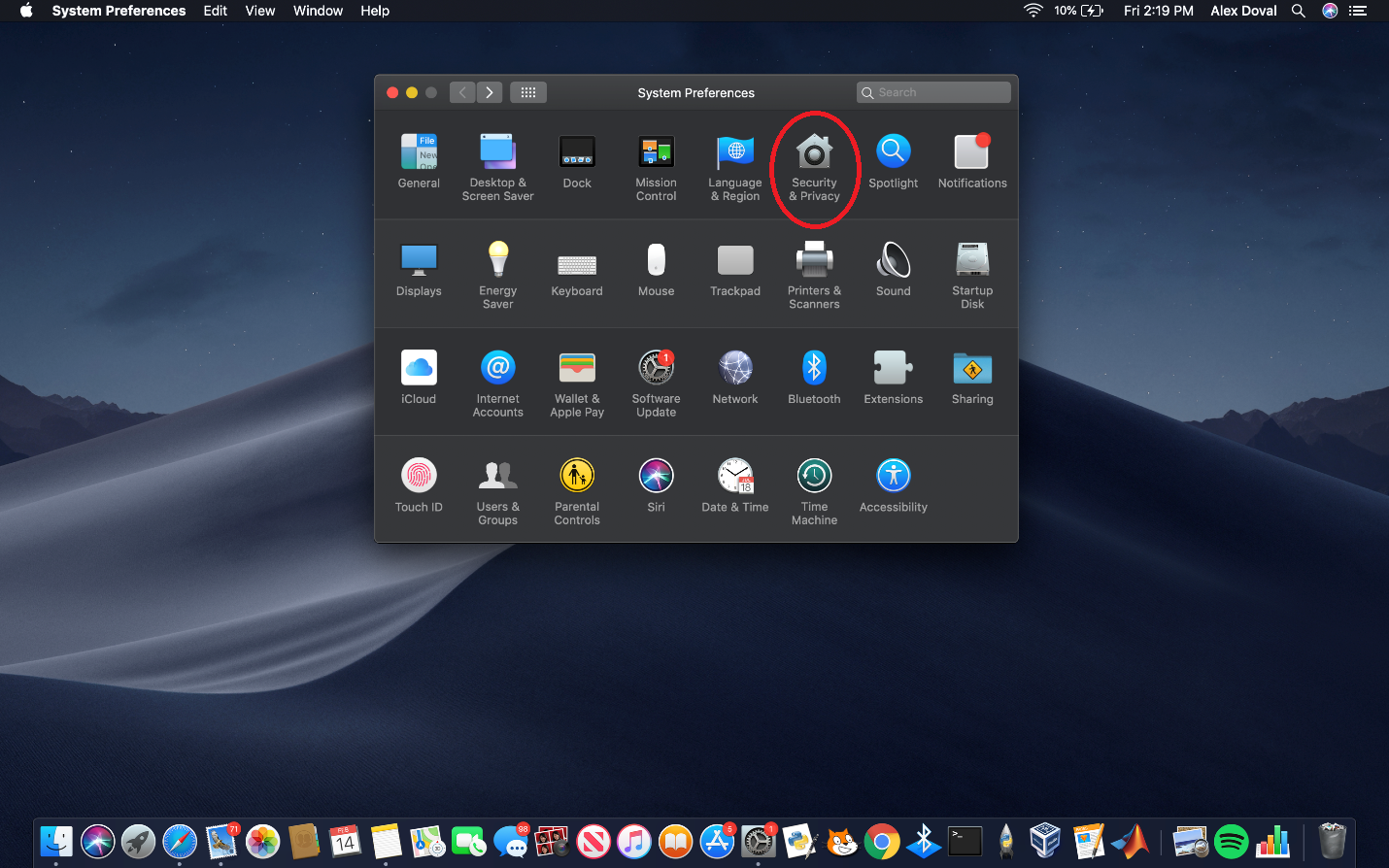Open Spotlight search in menu bar
The image size is (1389, 868).
[1298, 11]
